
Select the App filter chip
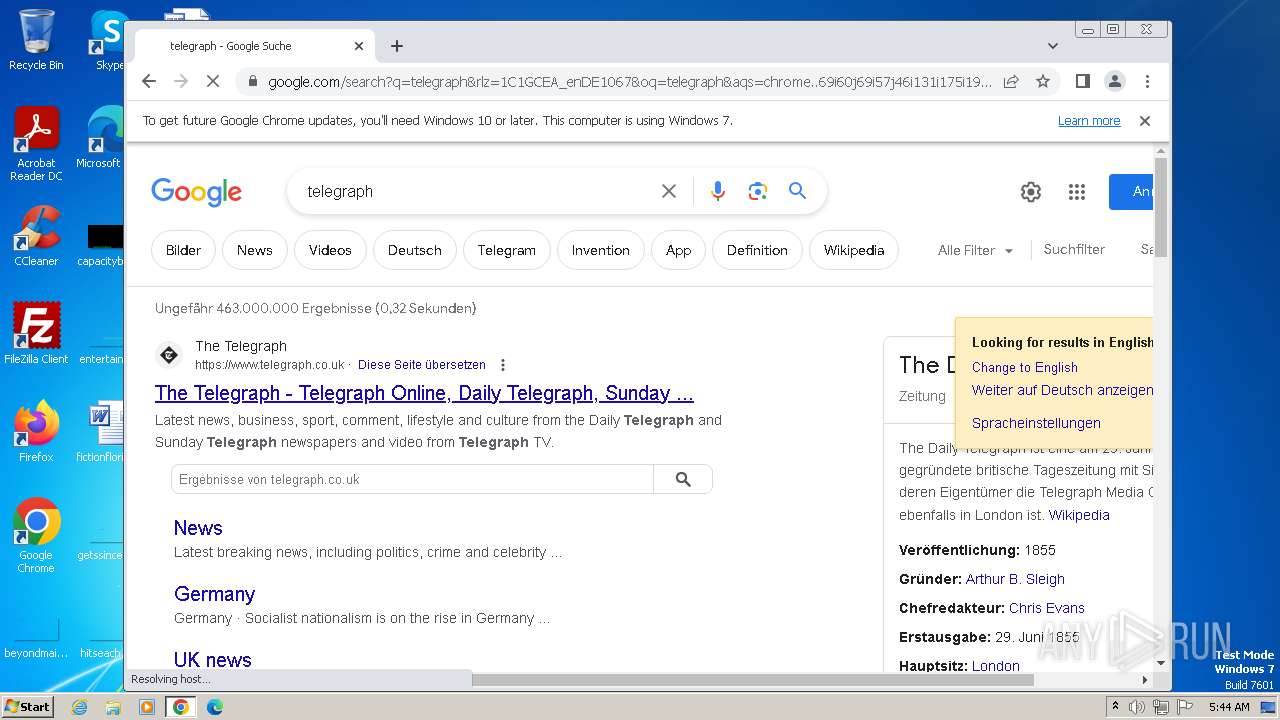679,250
